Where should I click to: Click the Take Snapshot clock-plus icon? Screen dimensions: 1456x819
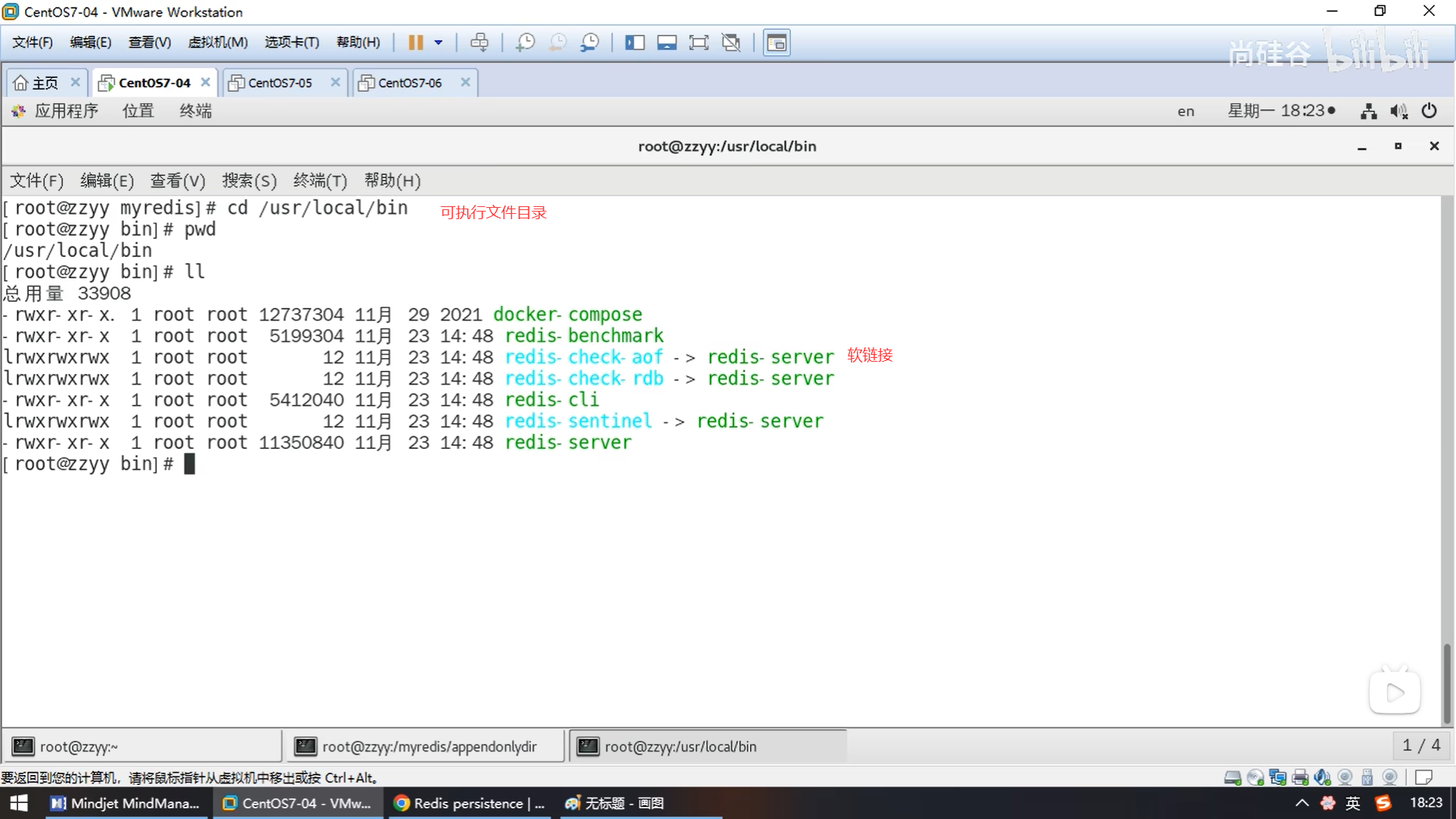525,42
